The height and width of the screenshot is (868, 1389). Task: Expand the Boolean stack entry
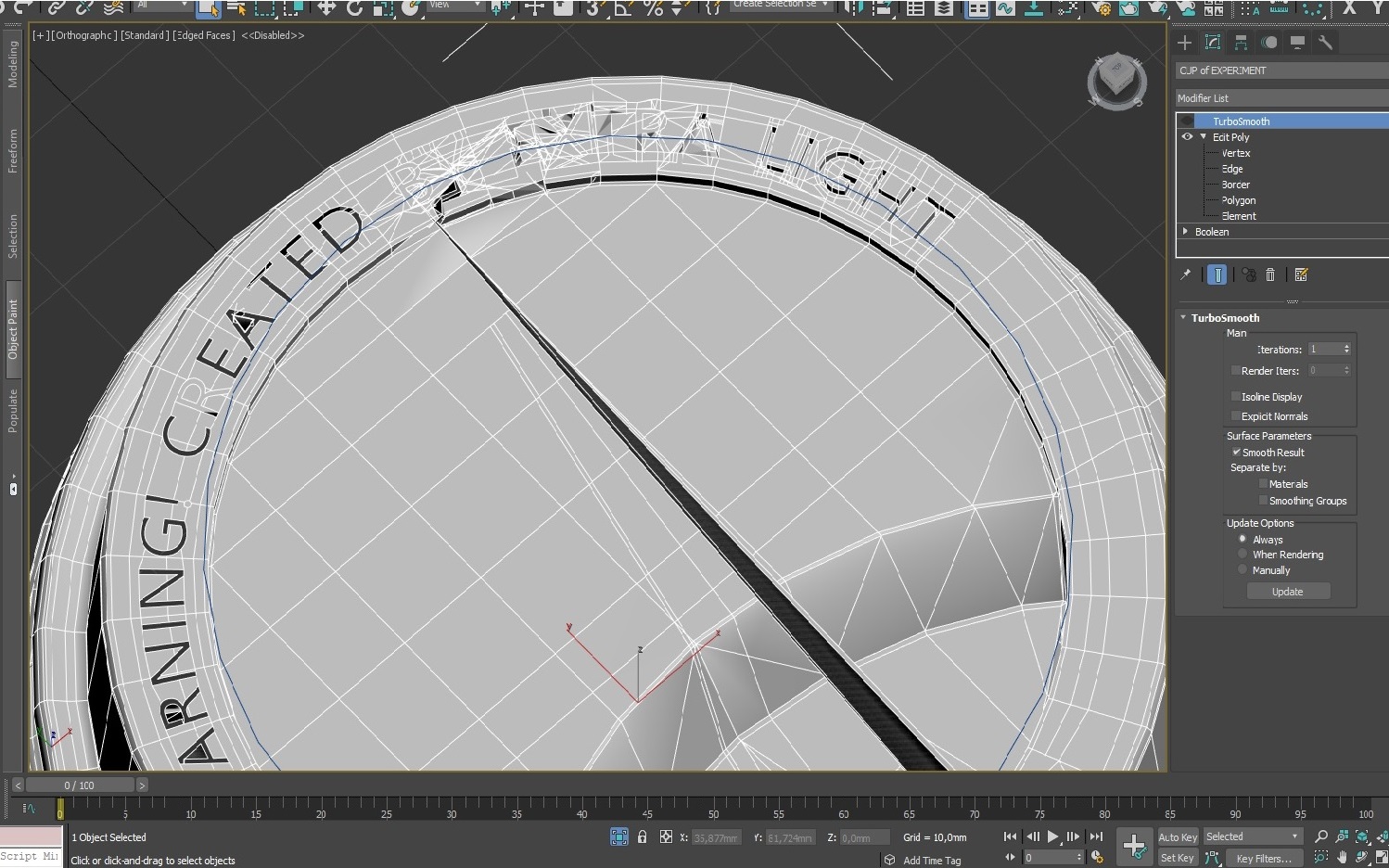[x=1186, y=232]
